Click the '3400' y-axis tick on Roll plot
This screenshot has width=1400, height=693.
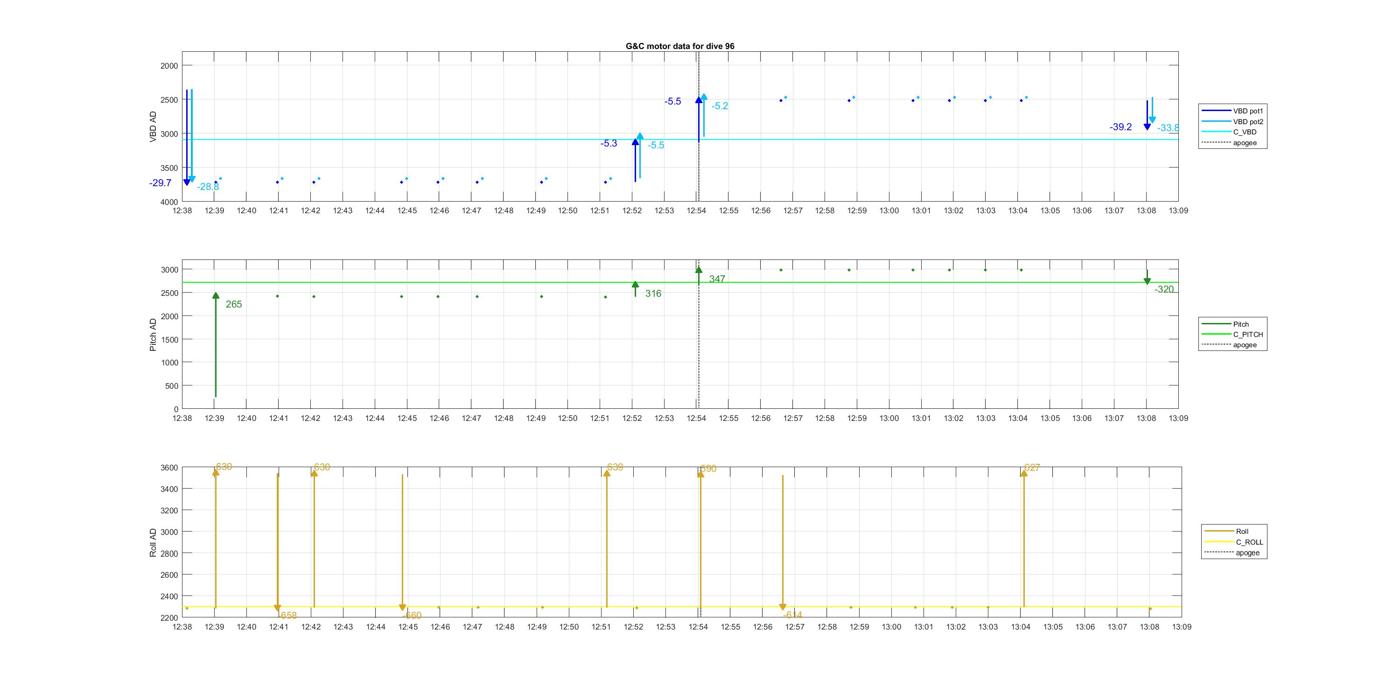click(169, 489)
